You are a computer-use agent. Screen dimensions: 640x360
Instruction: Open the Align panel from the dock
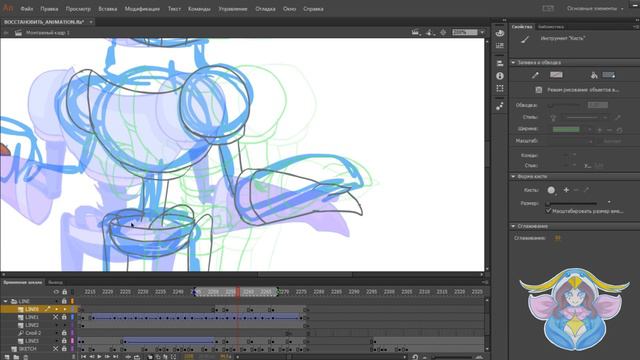[x=500, y=63]
